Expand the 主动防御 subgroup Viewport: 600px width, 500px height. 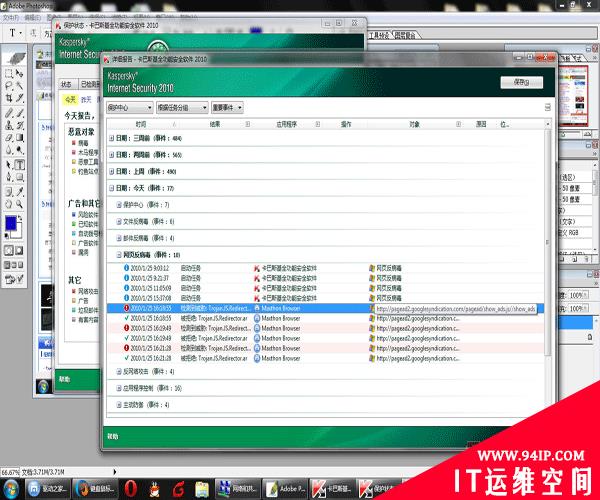tap(119, 405)
